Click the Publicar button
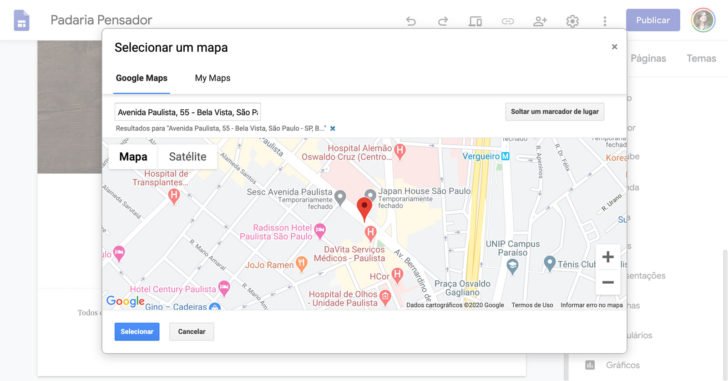This screenshot has height=381, width=728. pos(653,20)
